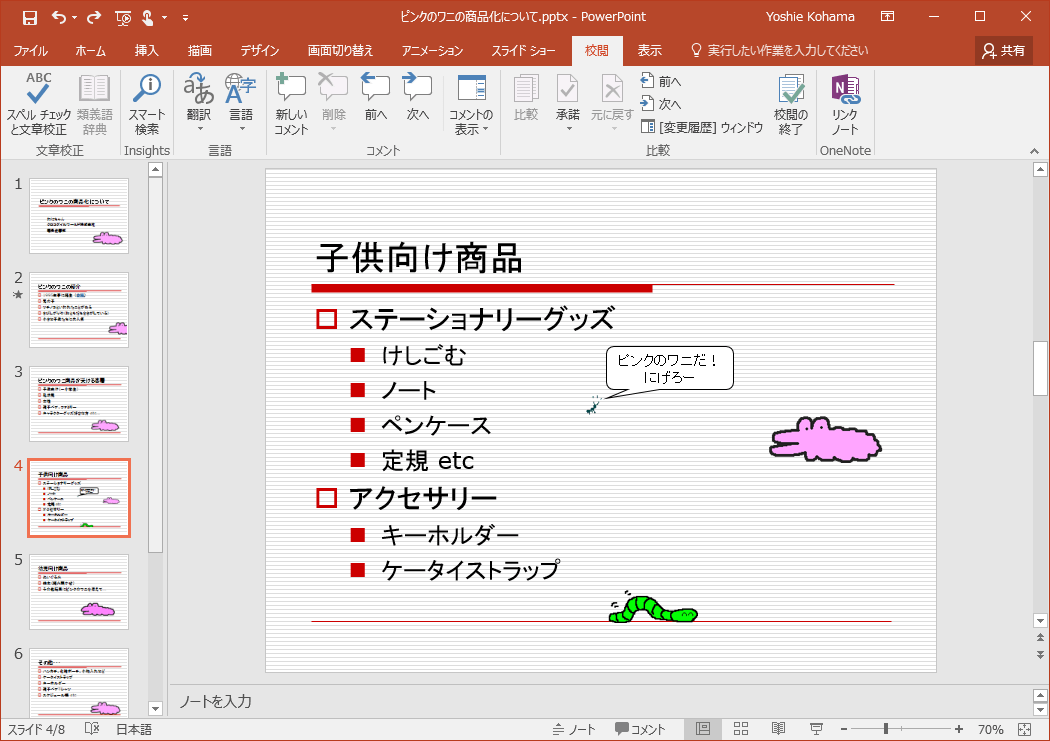
Task: Toggle the Notes pane in status bar
Action: coord(574,729)
